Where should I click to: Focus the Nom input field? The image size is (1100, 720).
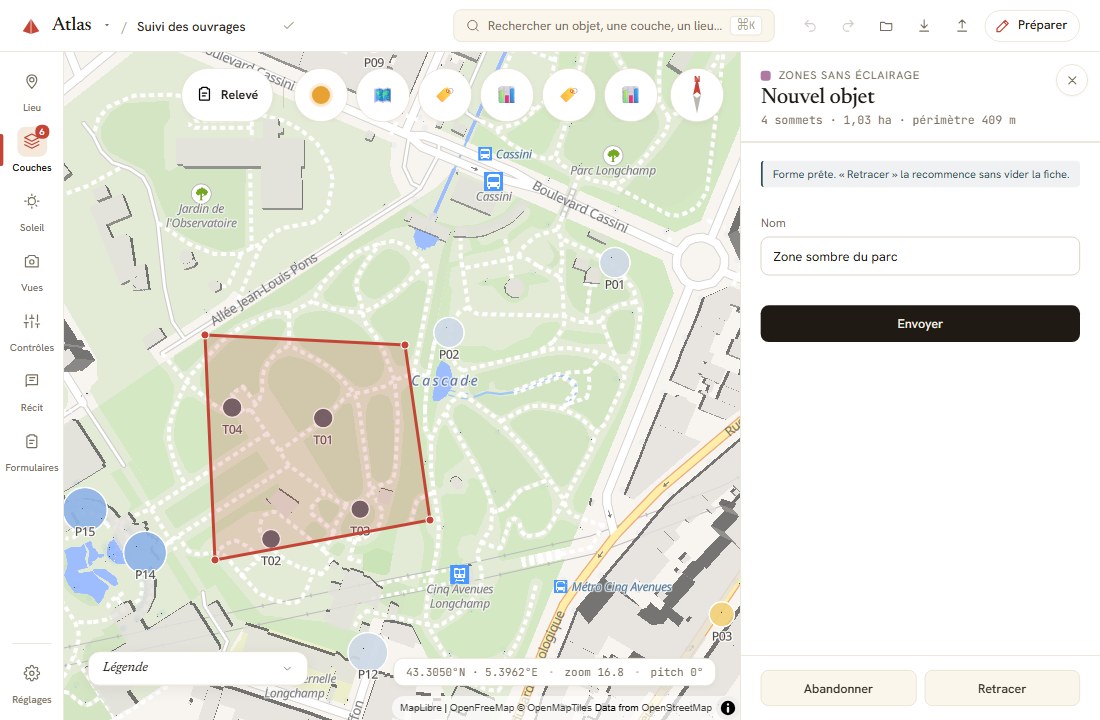(x=920, y=256)
